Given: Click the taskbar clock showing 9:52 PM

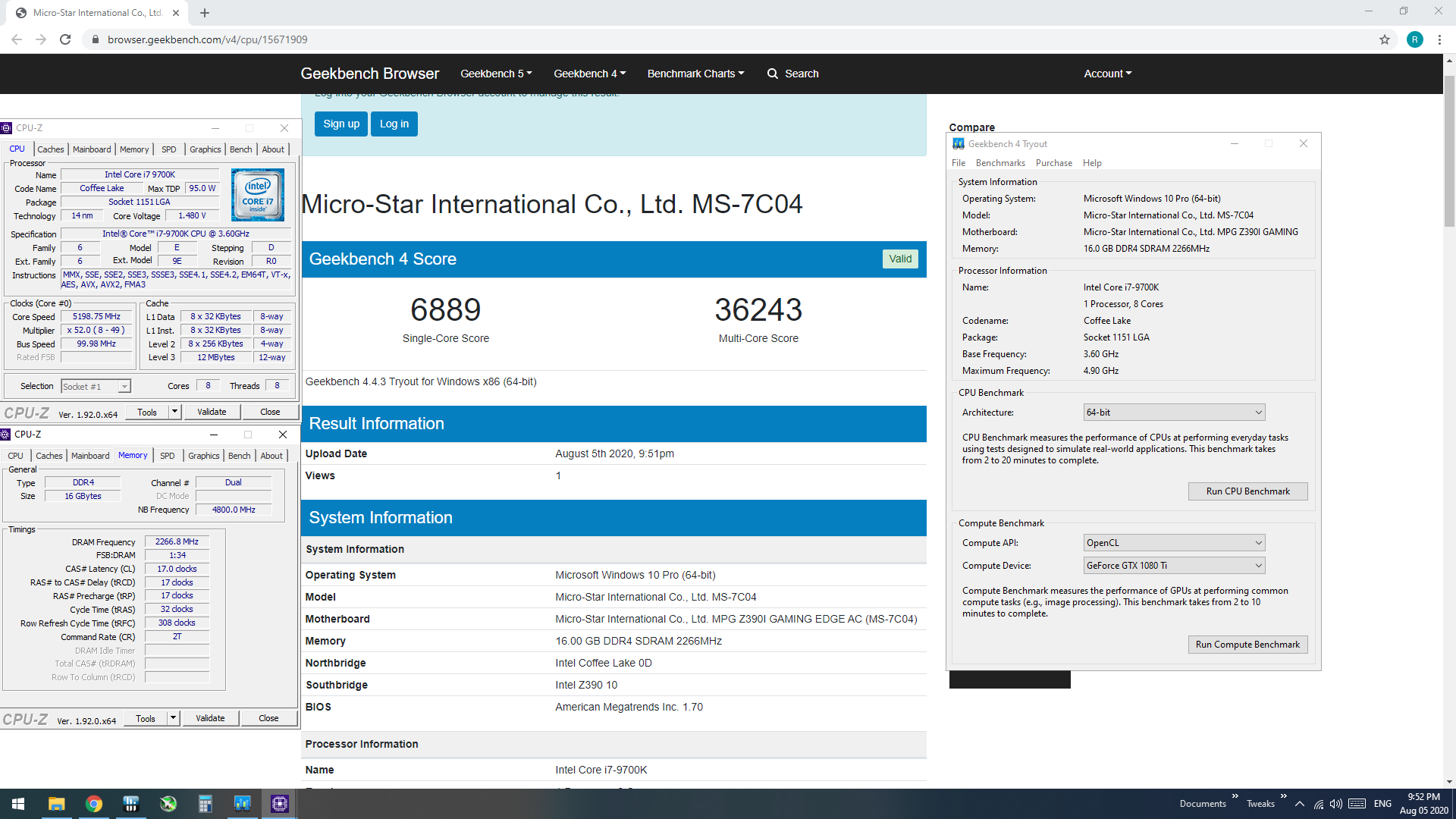Looking at the screenshot, I should (x=1423, y=804).
